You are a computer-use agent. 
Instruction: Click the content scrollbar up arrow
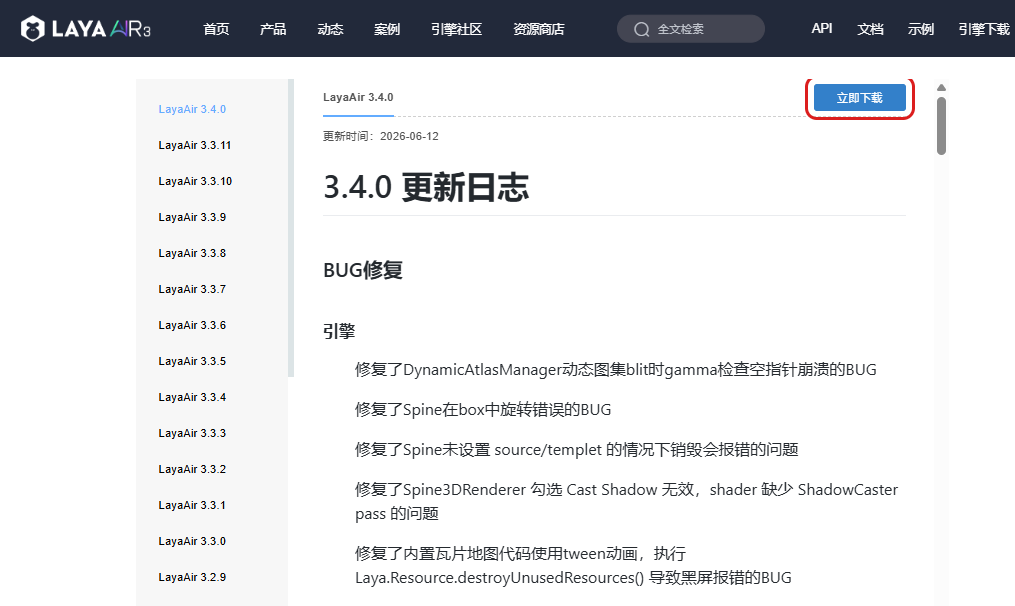tap(941, 87)
